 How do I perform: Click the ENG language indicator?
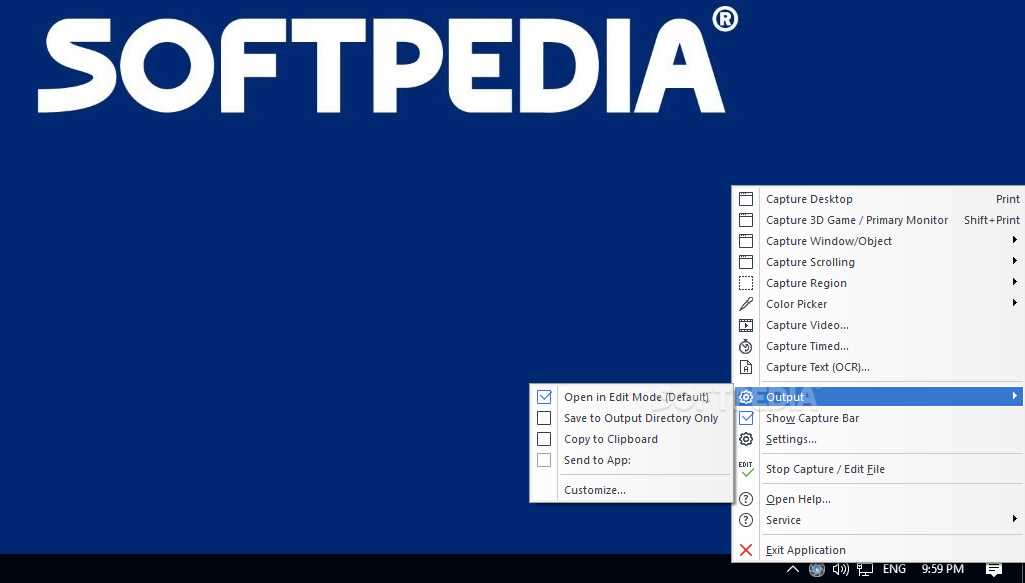click(x=894, y=569)
